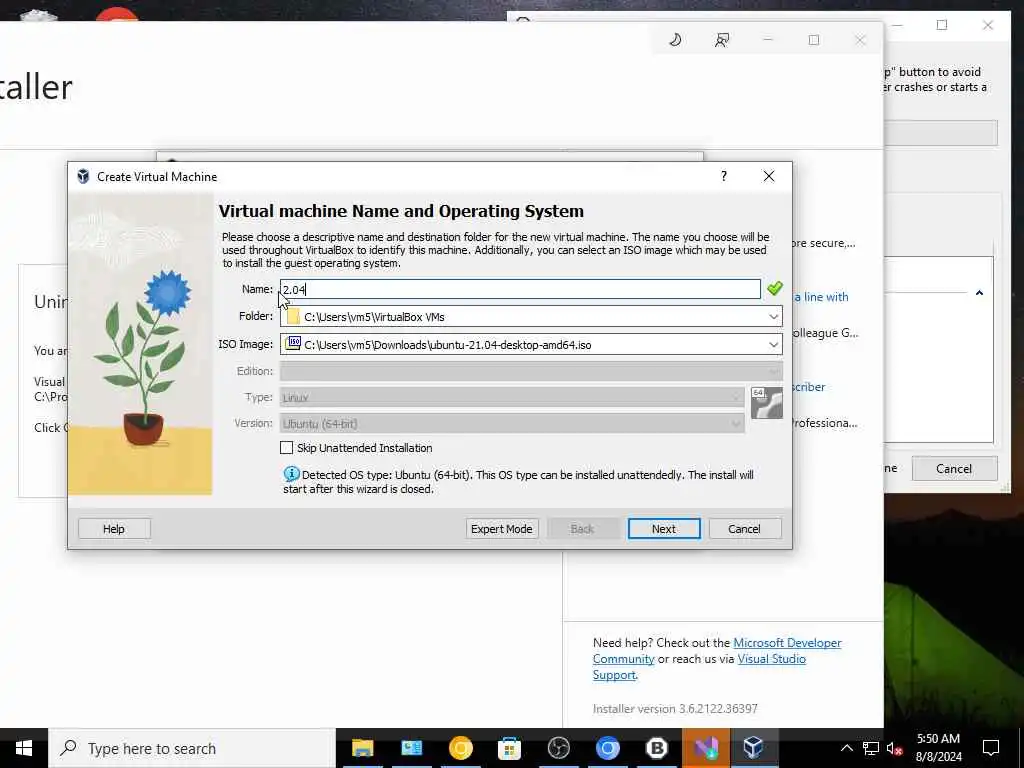Open File Explorer from the taskbar

(362, 748)
